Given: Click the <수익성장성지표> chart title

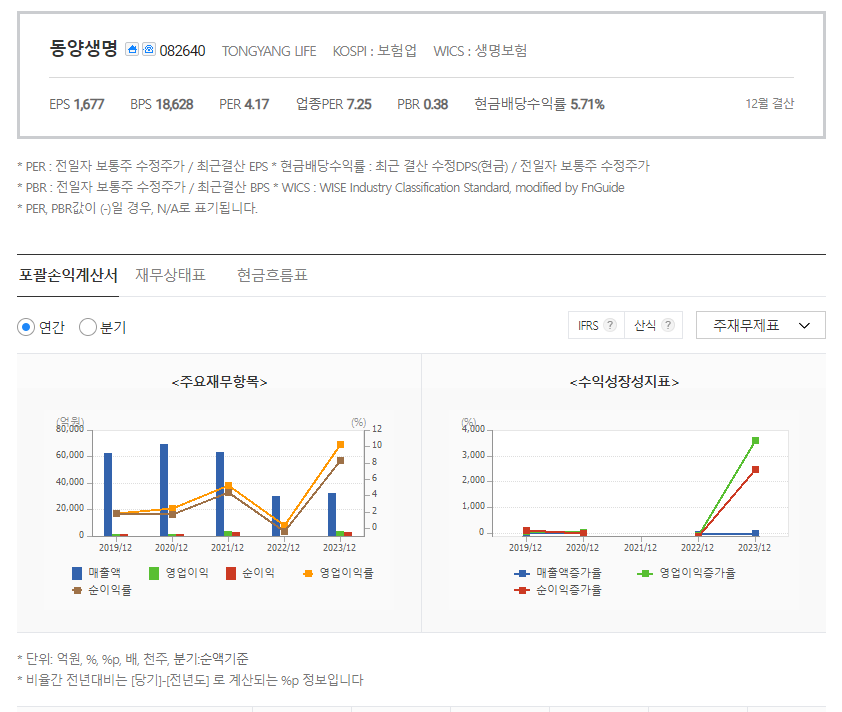Looking at the screenshot, I should (x=624, y=382).
